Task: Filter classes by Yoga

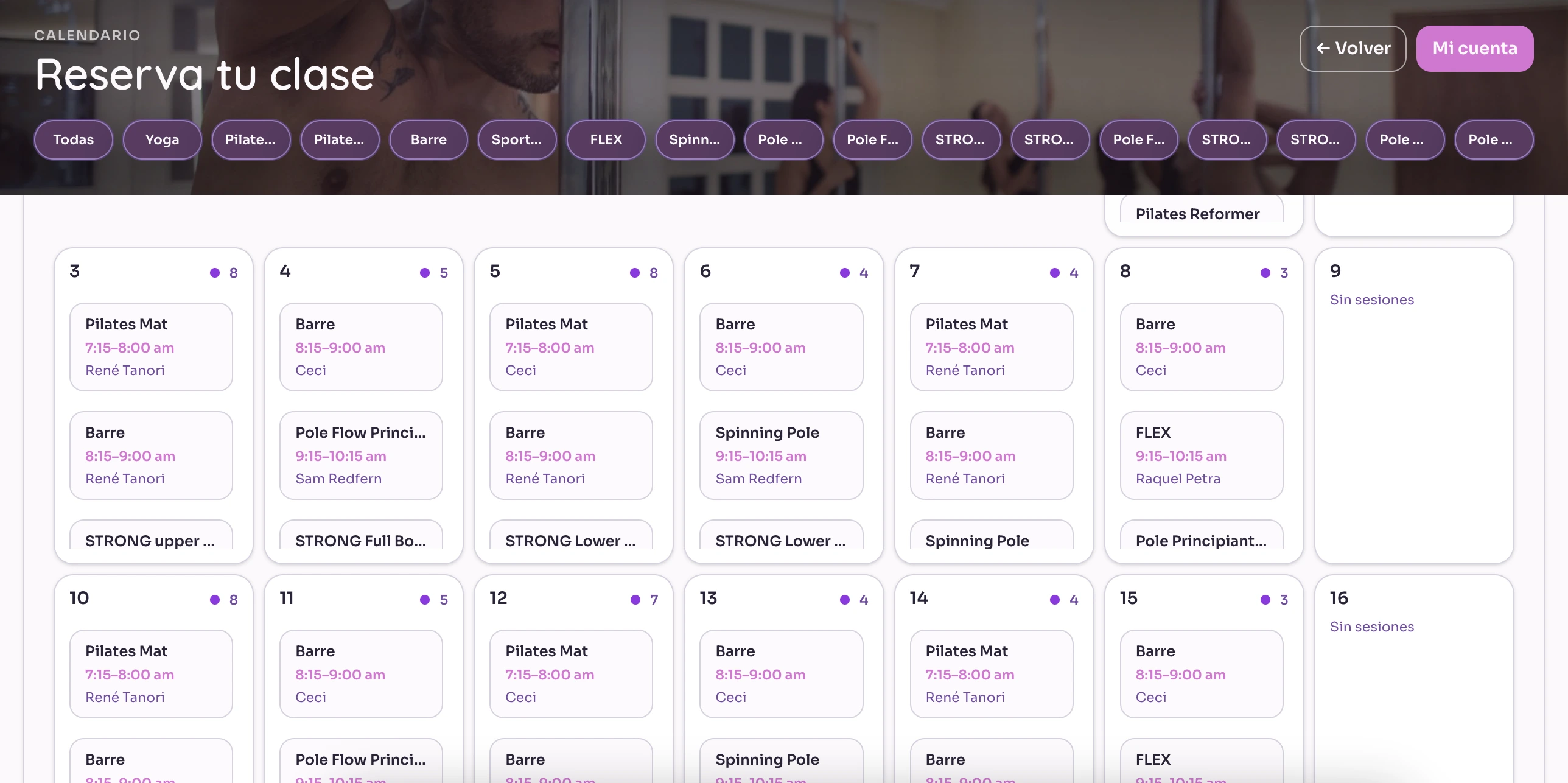Action: click(162, 139)
